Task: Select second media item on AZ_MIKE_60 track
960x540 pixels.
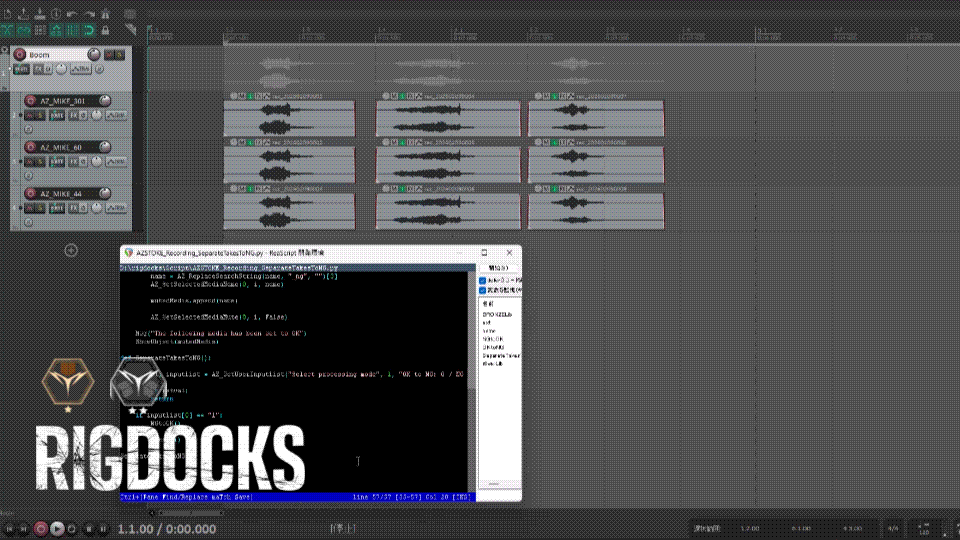Action: (x=448, y=165)
